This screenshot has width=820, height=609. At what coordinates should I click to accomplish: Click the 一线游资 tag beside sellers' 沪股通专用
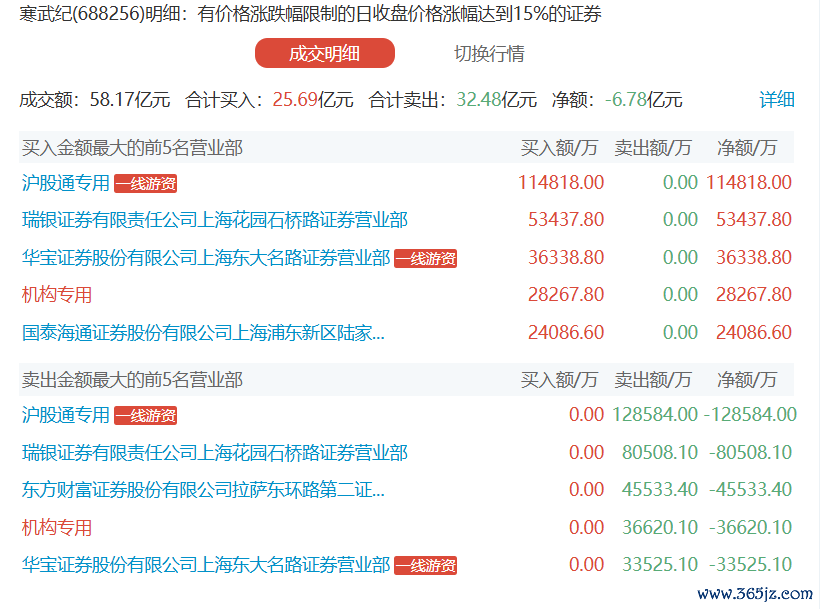145,416
